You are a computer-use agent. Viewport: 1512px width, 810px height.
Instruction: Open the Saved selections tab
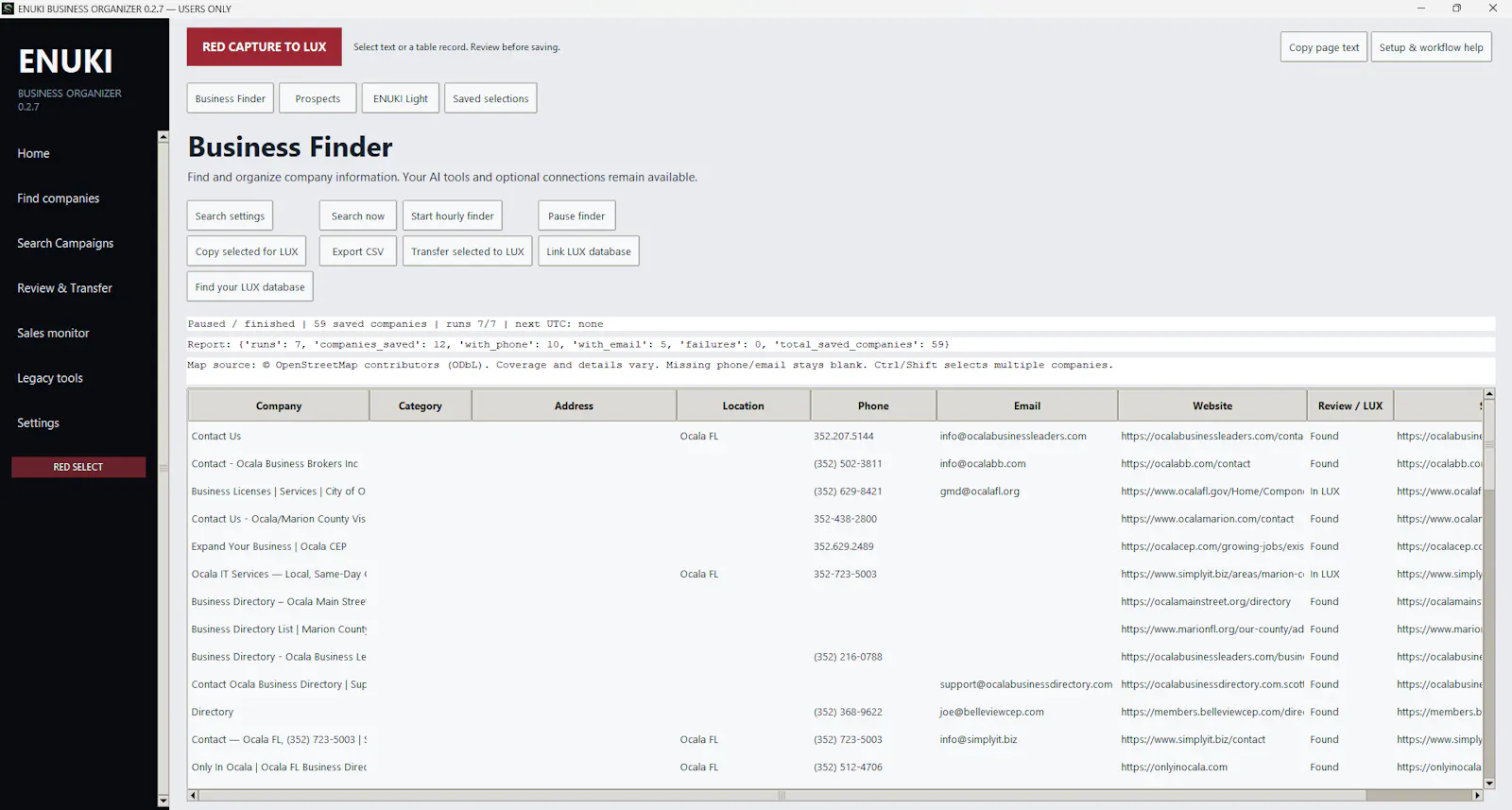click(x=490, y=98)
